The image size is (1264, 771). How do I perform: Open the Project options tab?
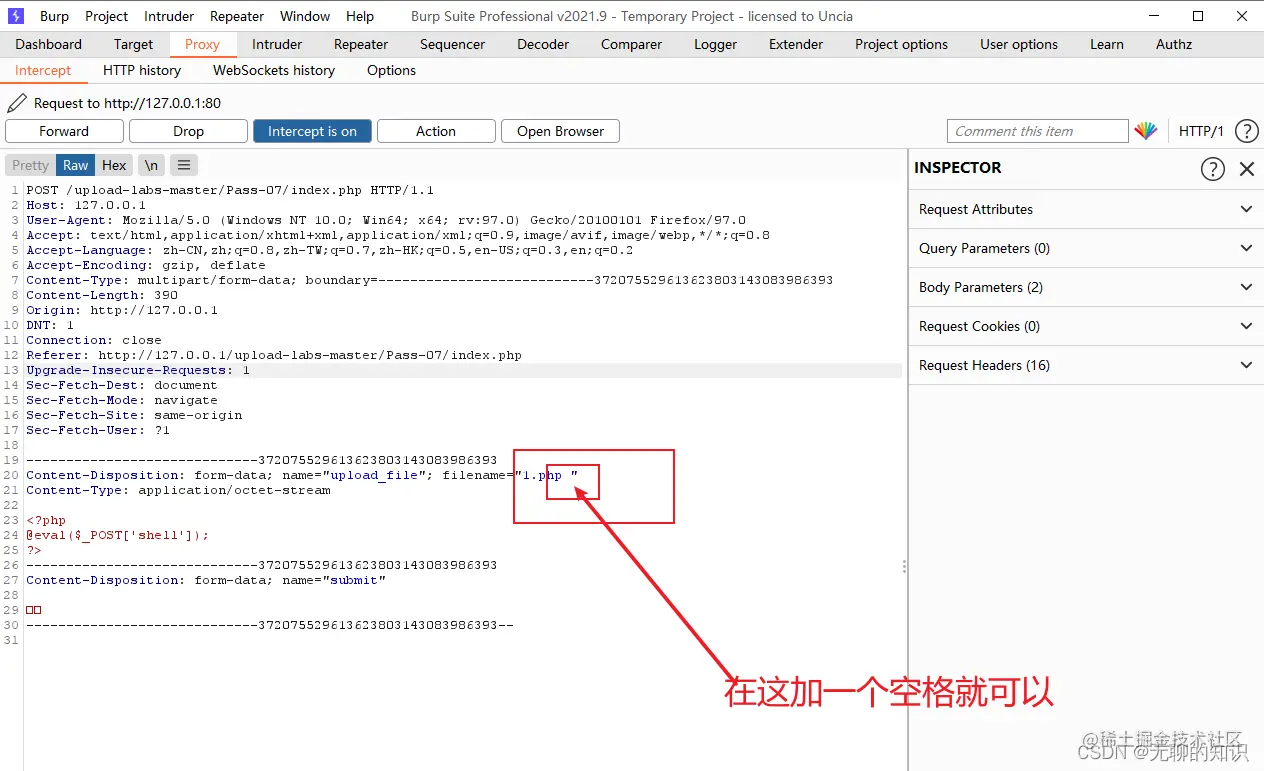(901, 44)
